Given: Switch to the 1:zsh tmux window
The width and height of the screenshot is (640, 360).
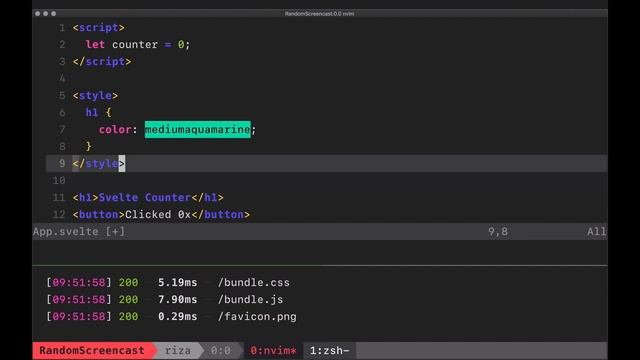Looking at the screenshot, I should click(329, 351).
